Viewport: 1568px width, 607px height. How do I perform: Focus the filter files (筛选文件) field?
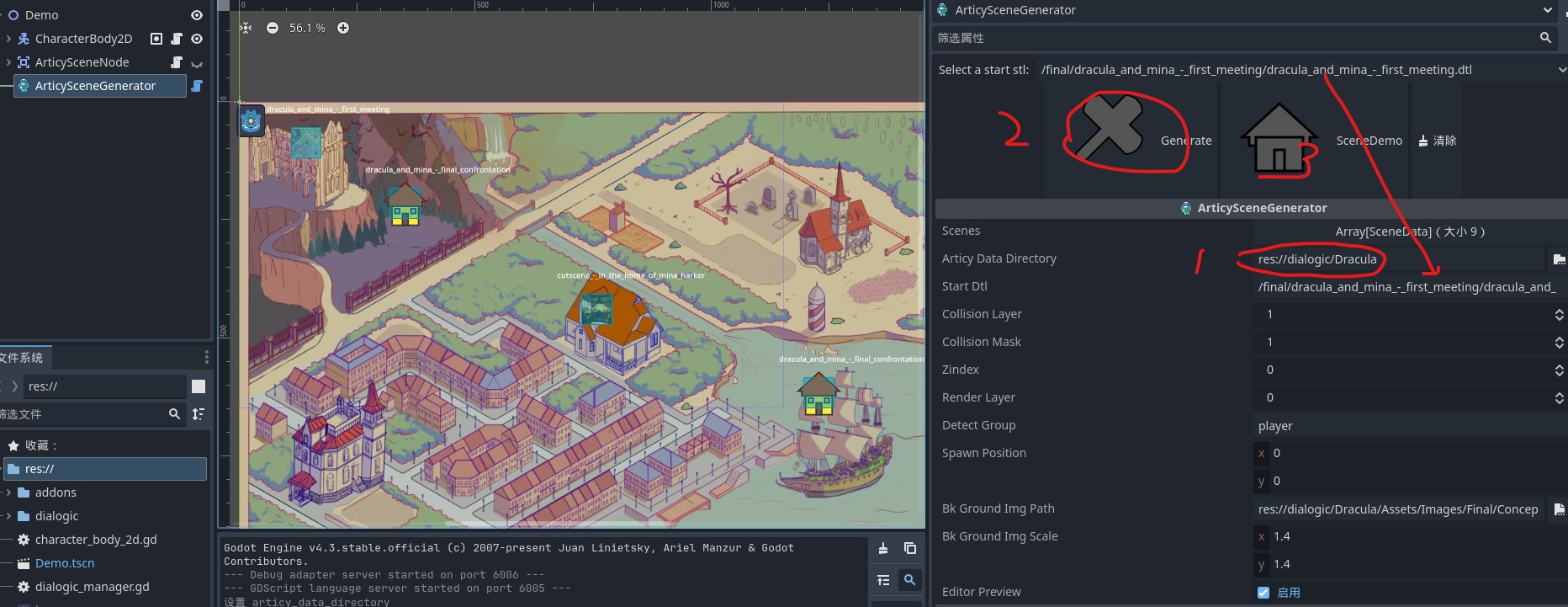coord(82,414)
